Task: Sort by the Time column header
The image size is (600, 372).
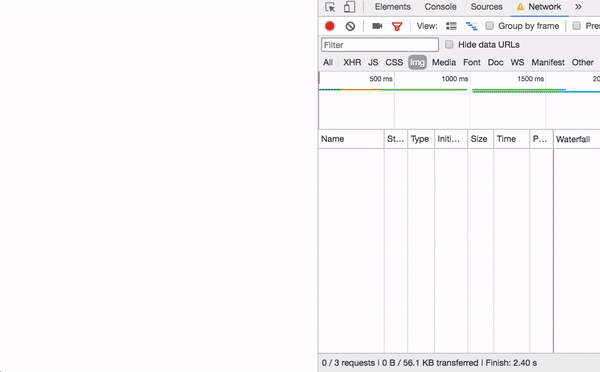Action: (512, 139)
